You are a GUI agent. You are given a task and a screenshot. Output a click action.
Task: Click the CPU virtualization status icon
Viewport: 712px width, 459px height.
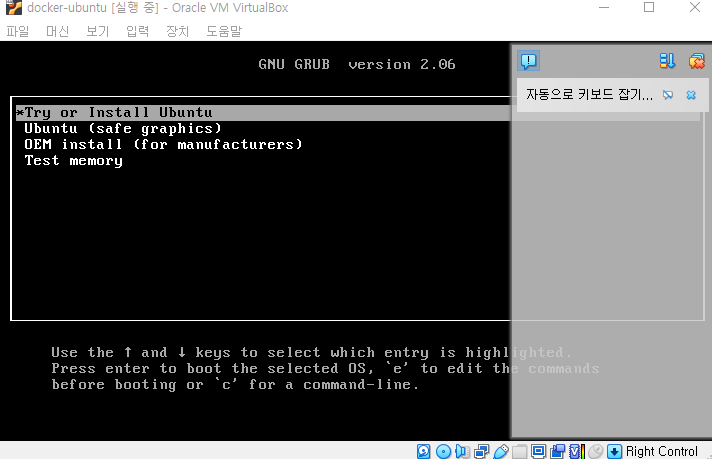(x=577, y=451)
